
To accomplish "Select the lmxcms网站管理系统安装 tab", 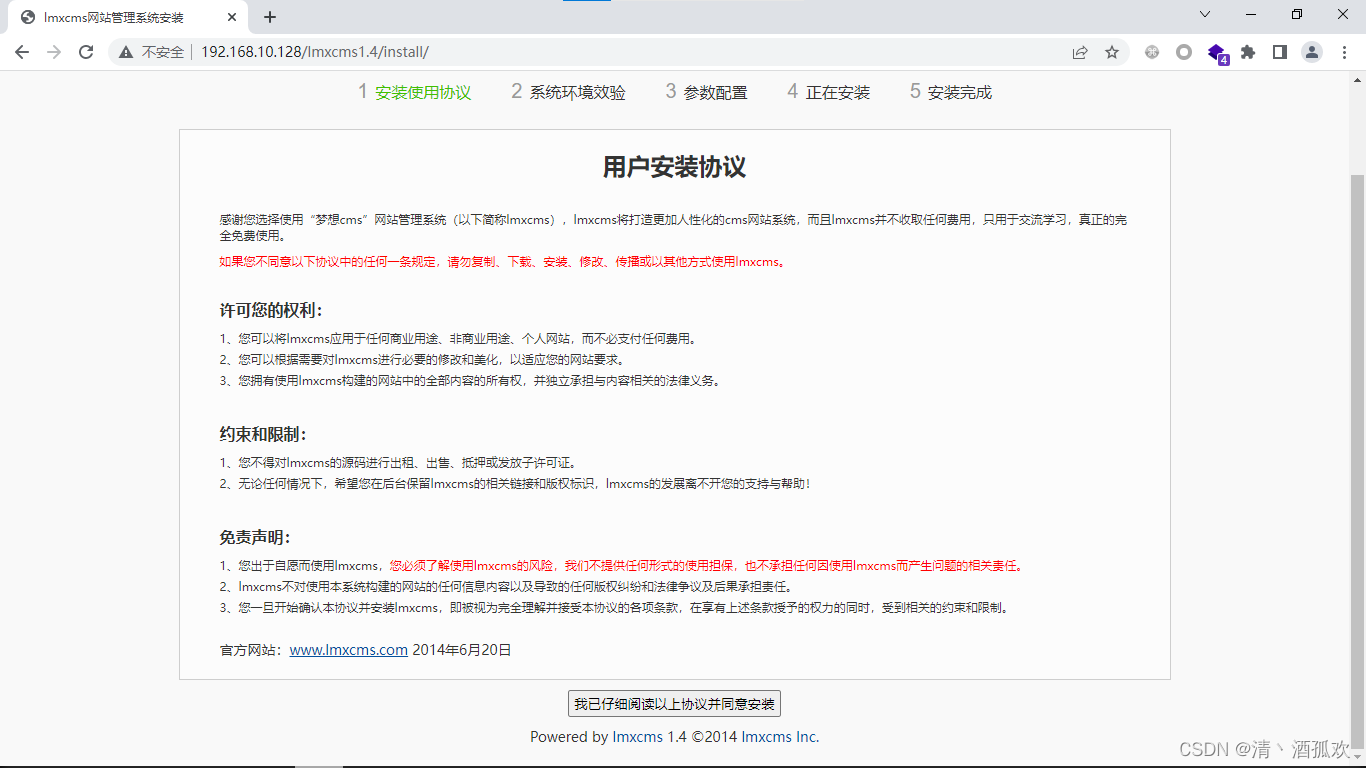I will (x=113, y=17).
